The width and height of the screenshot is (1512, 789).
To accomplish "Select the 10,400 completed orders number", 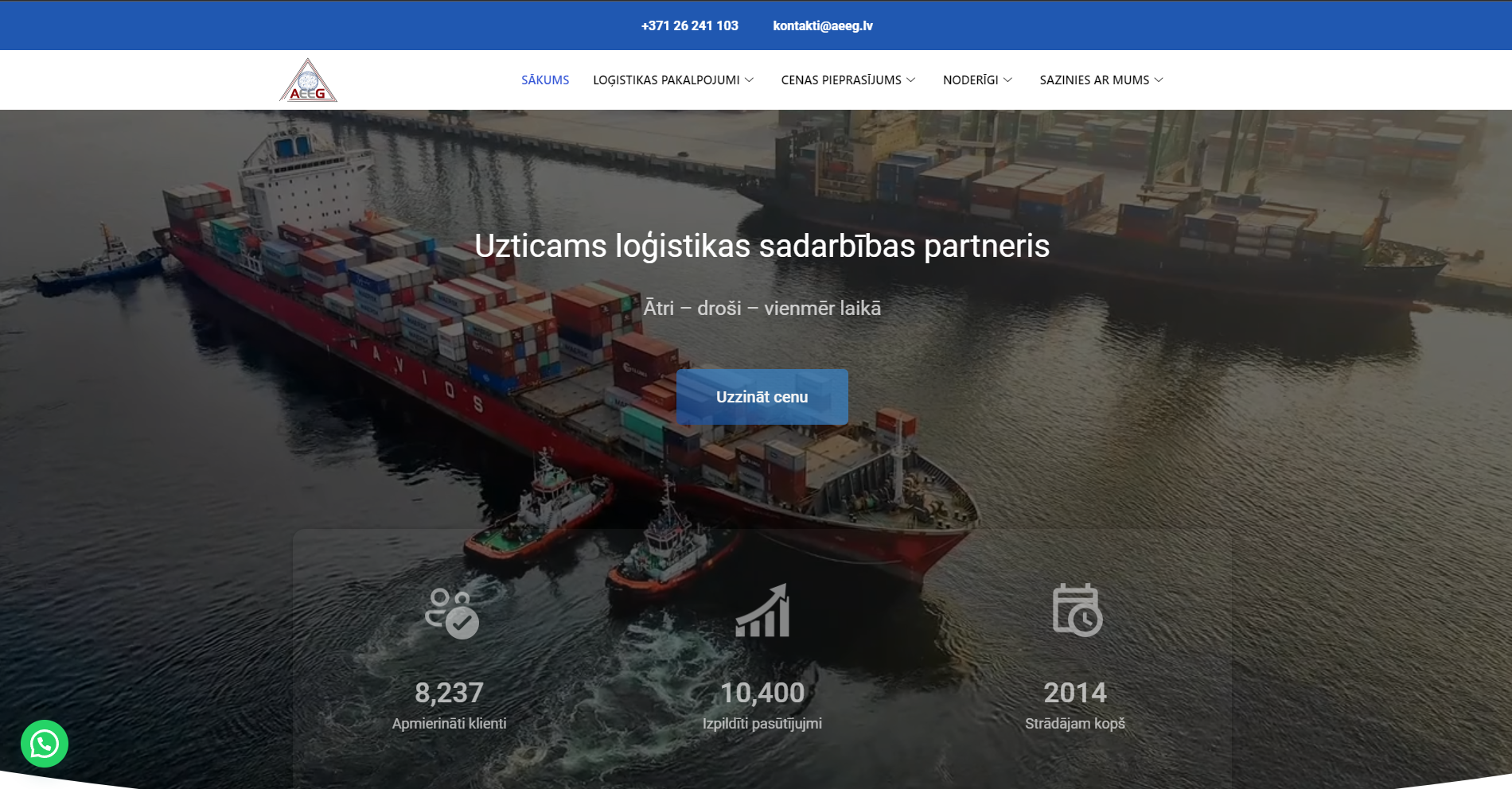I will (762, 693).
